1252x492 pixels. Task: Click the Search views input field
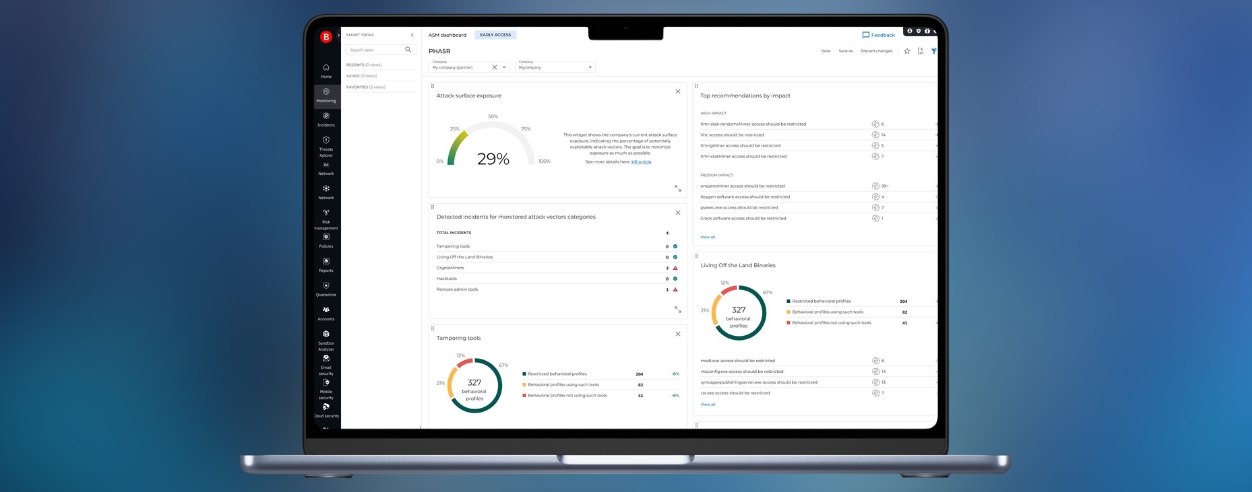(374, 49)
